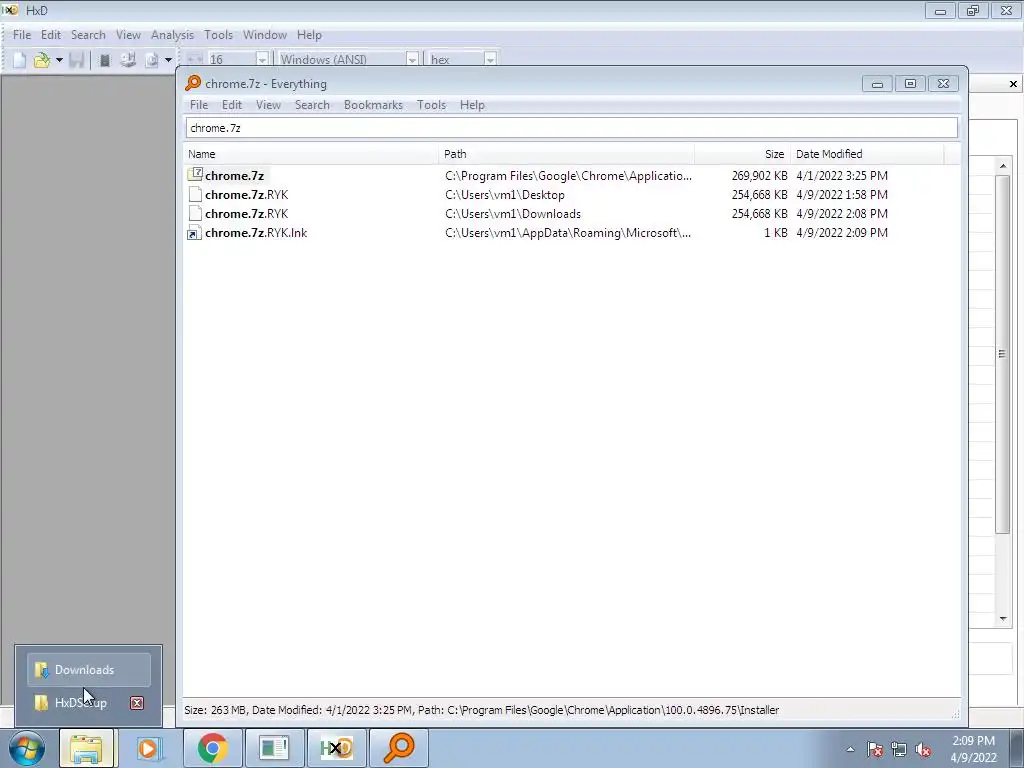Screen dimensions: 1024x768
Task: Click HxD taskbar icon
Action: pos(336,748)
